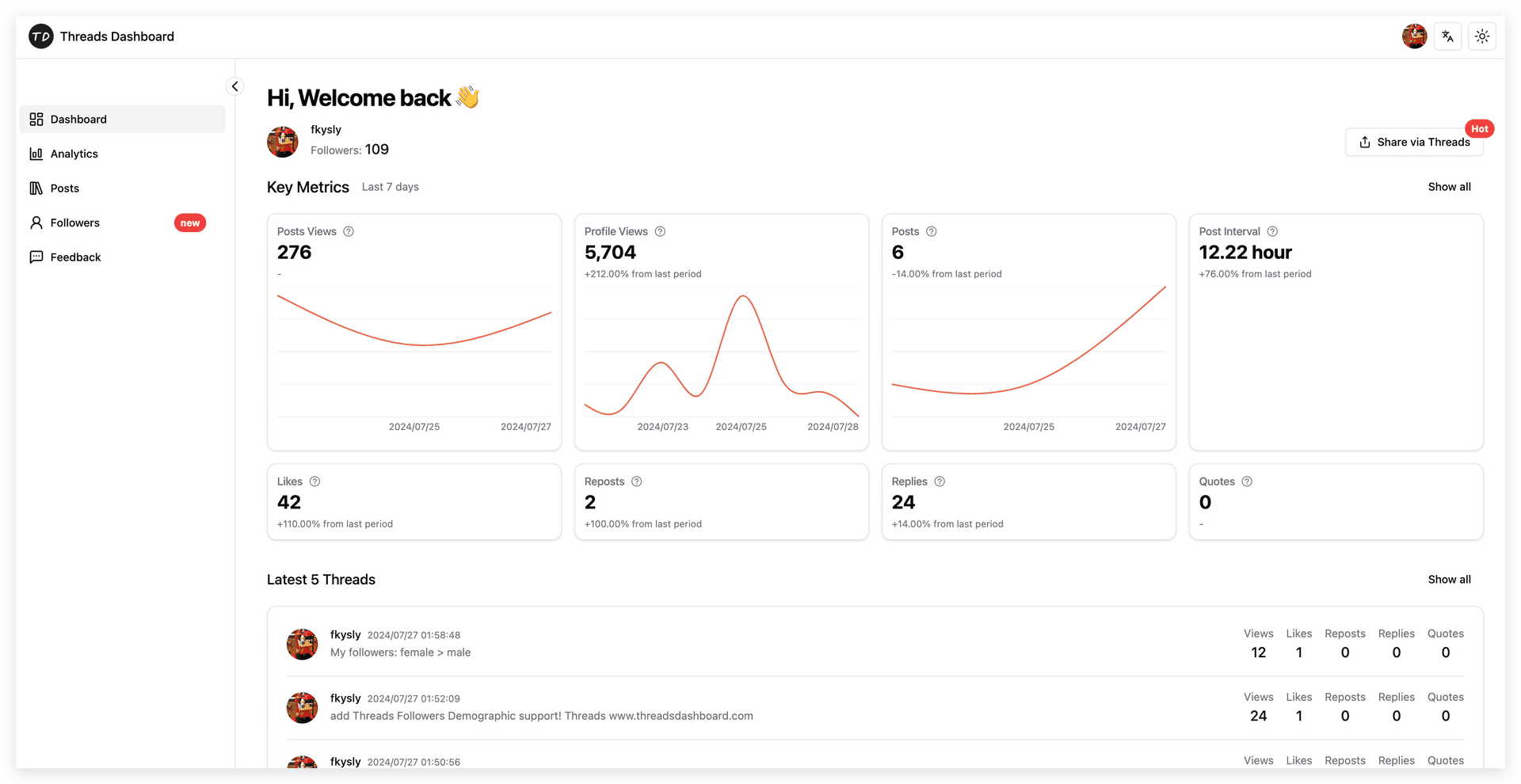
Task: Click the TD Threads Dashboard logo
Action: click(x=101, y=36)
